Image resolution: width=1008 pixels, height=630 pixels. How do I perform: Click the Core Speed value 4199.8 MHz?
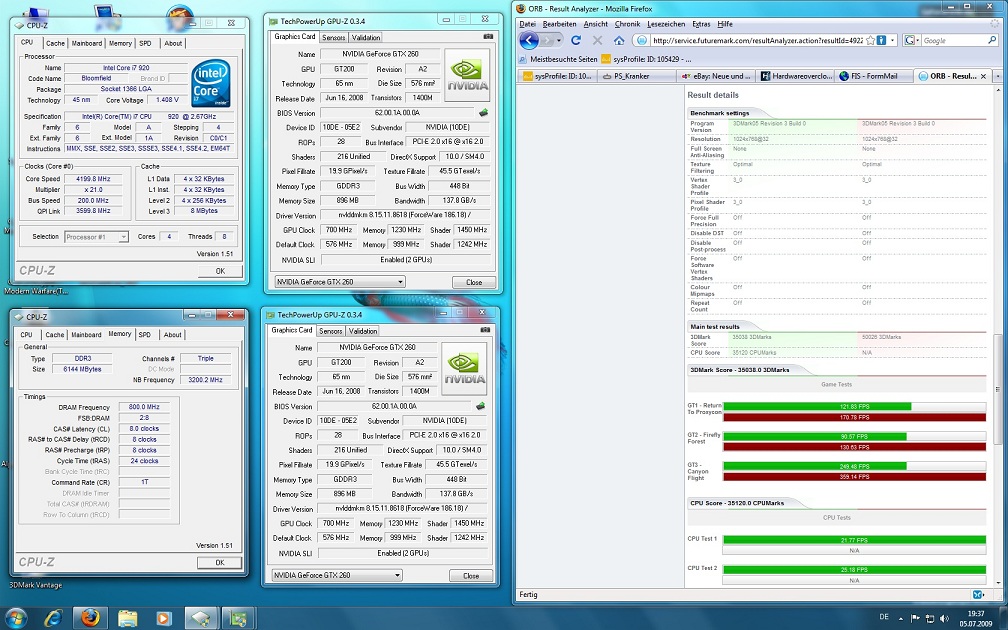point(94,179)
